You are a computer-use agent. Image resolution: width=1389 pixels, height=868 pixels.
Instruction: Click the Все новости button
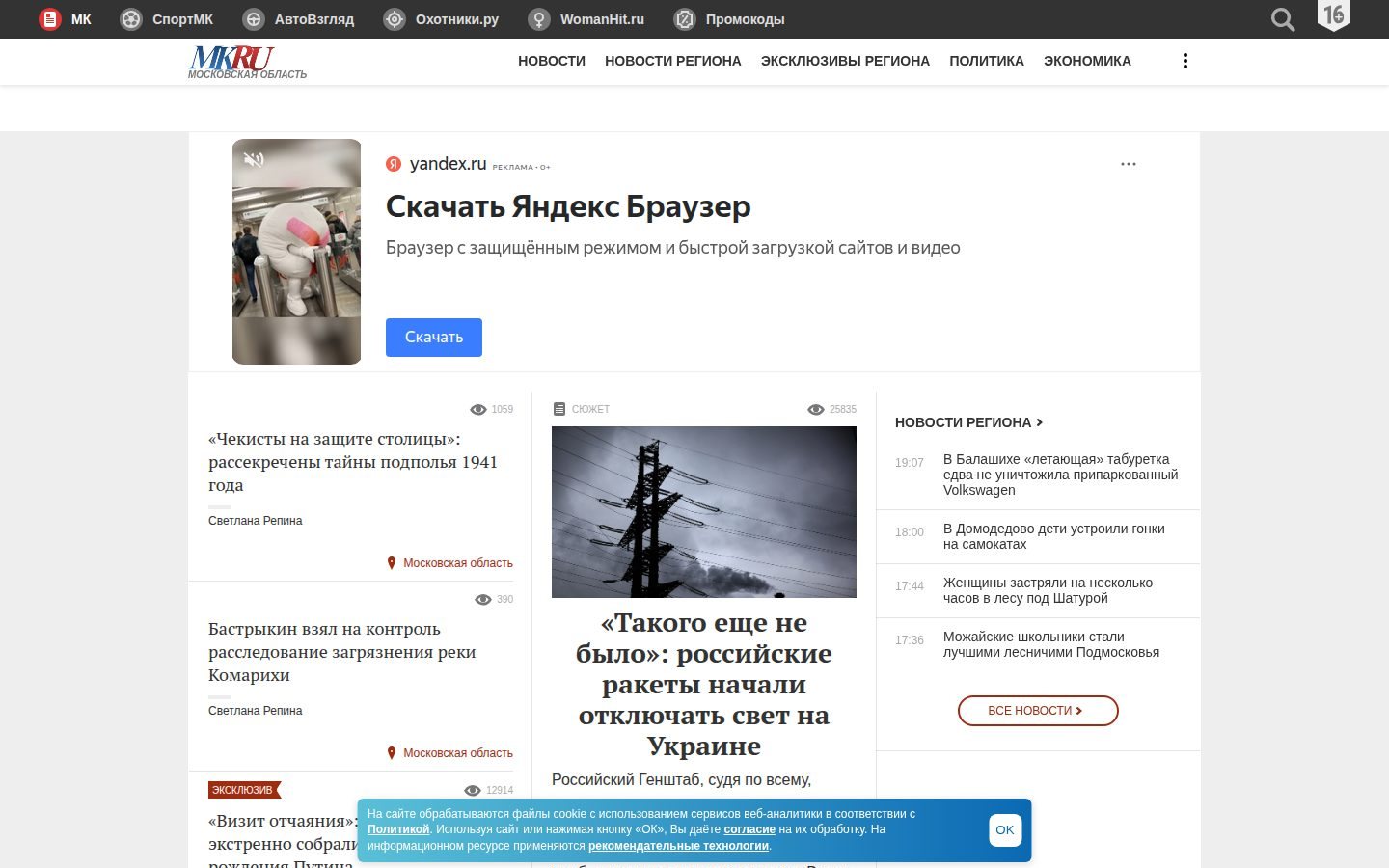(1038, 711)
